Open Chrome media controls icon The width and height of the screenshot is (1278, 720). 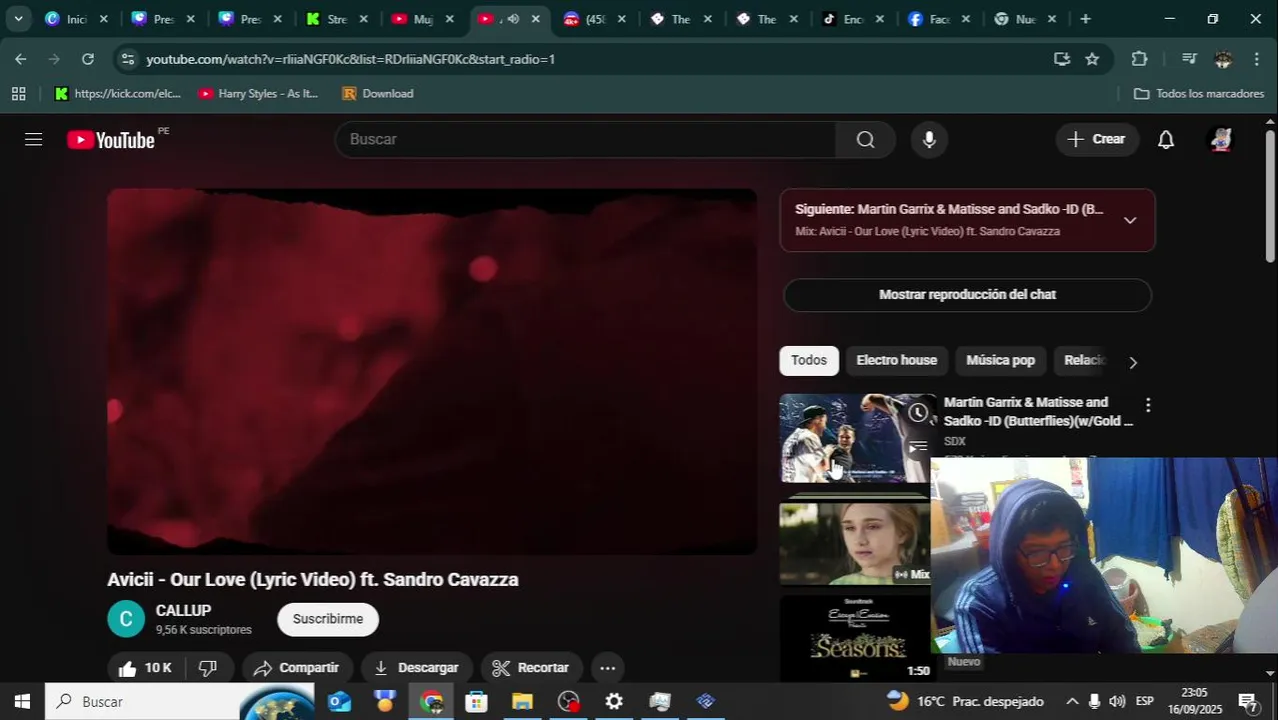1189,59
